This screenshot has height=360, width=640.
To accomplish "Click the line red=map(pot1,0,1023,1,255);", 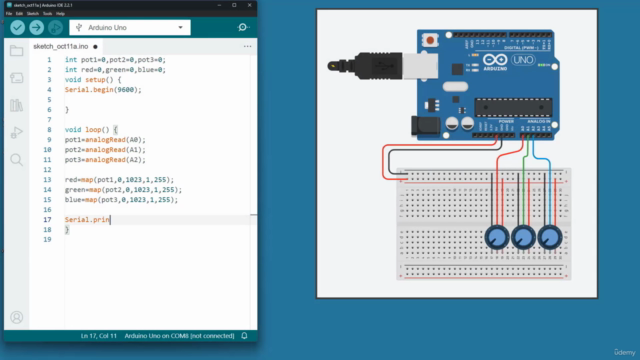I will point(119,180).
